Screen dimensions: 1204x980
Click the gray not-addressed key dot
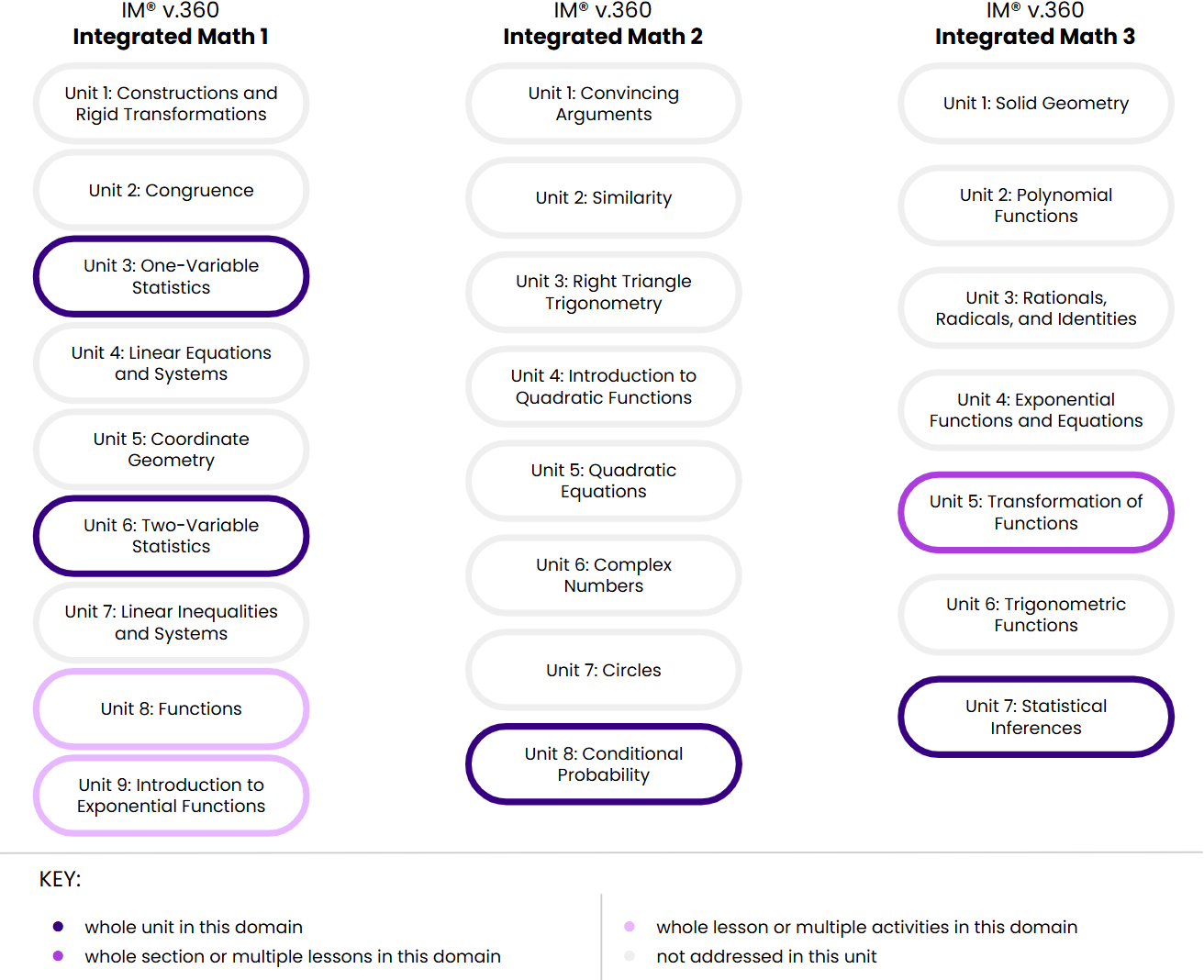click(x=630, y=956)
